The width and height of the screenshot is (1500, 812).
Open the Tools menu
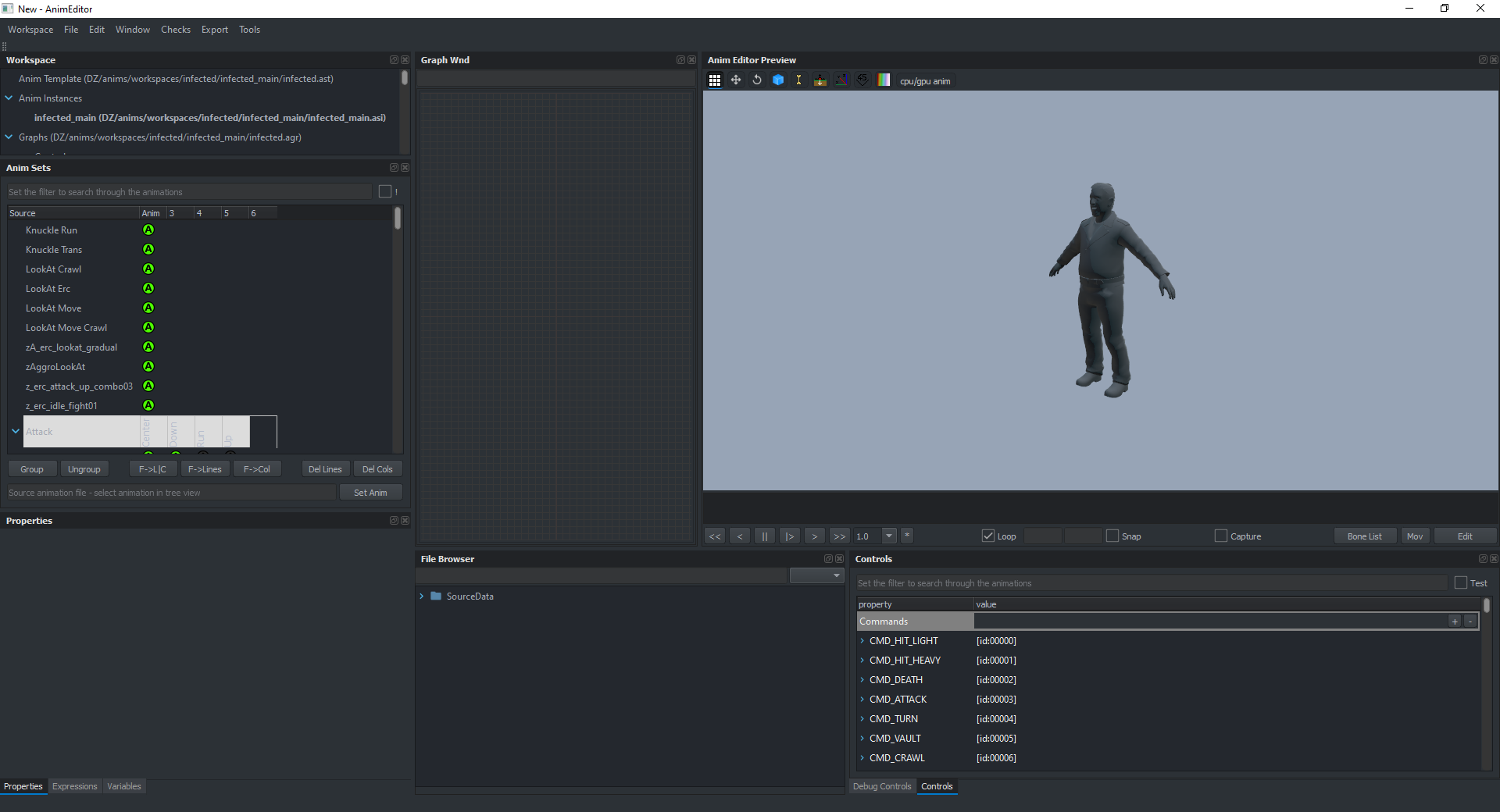pos(250,30)
